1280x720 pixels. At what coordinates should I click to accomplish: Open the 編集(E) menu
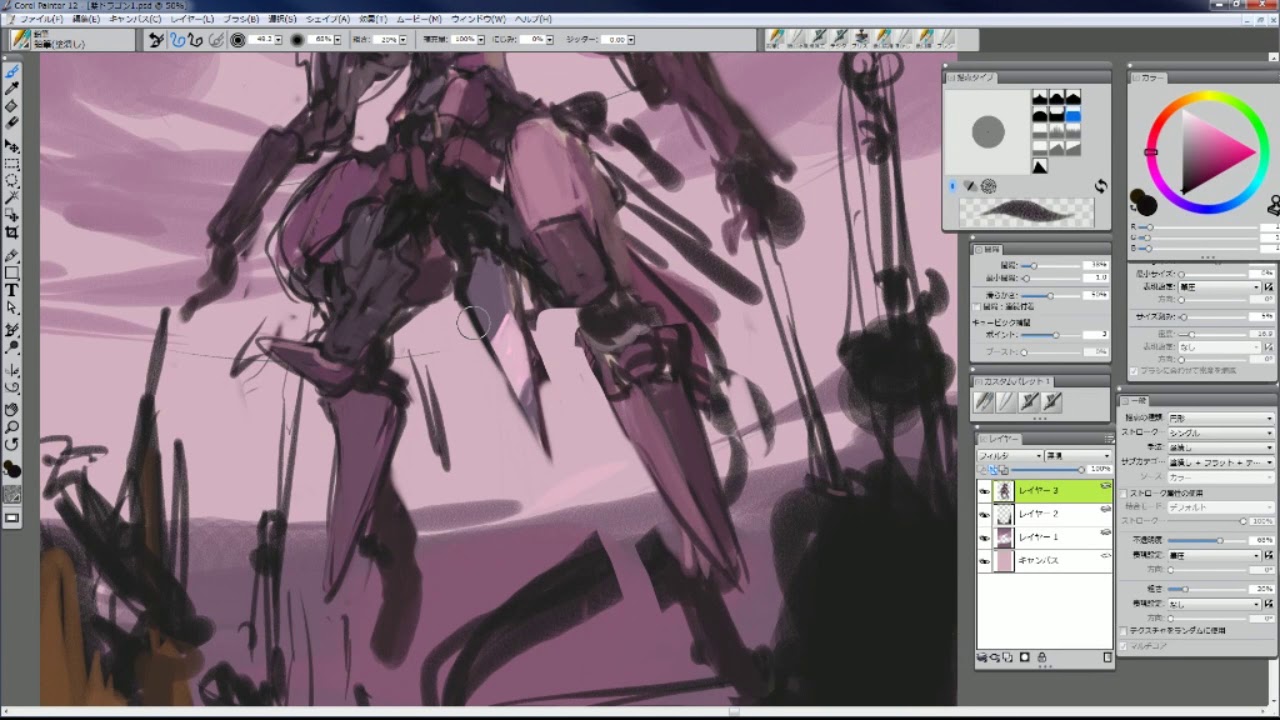(x=87, y=19)
